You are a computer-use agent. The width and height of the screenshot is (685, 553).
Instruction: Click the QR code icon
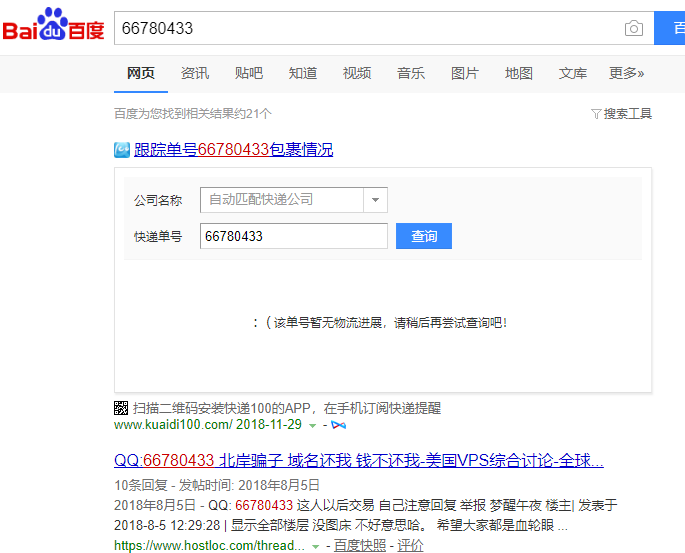point(121,408)
